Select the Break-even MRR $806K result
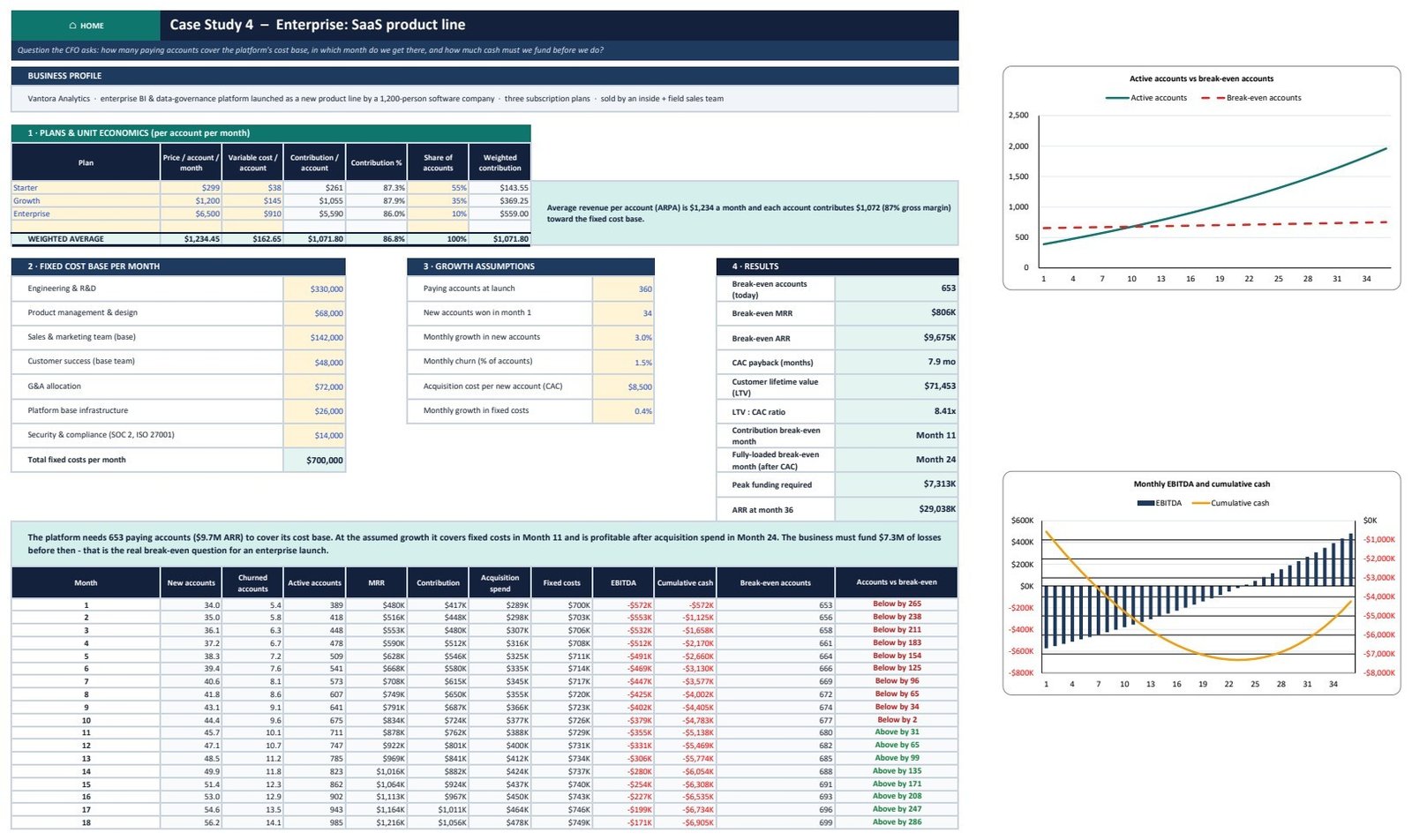1412x840 pixels. coord(897,313)
